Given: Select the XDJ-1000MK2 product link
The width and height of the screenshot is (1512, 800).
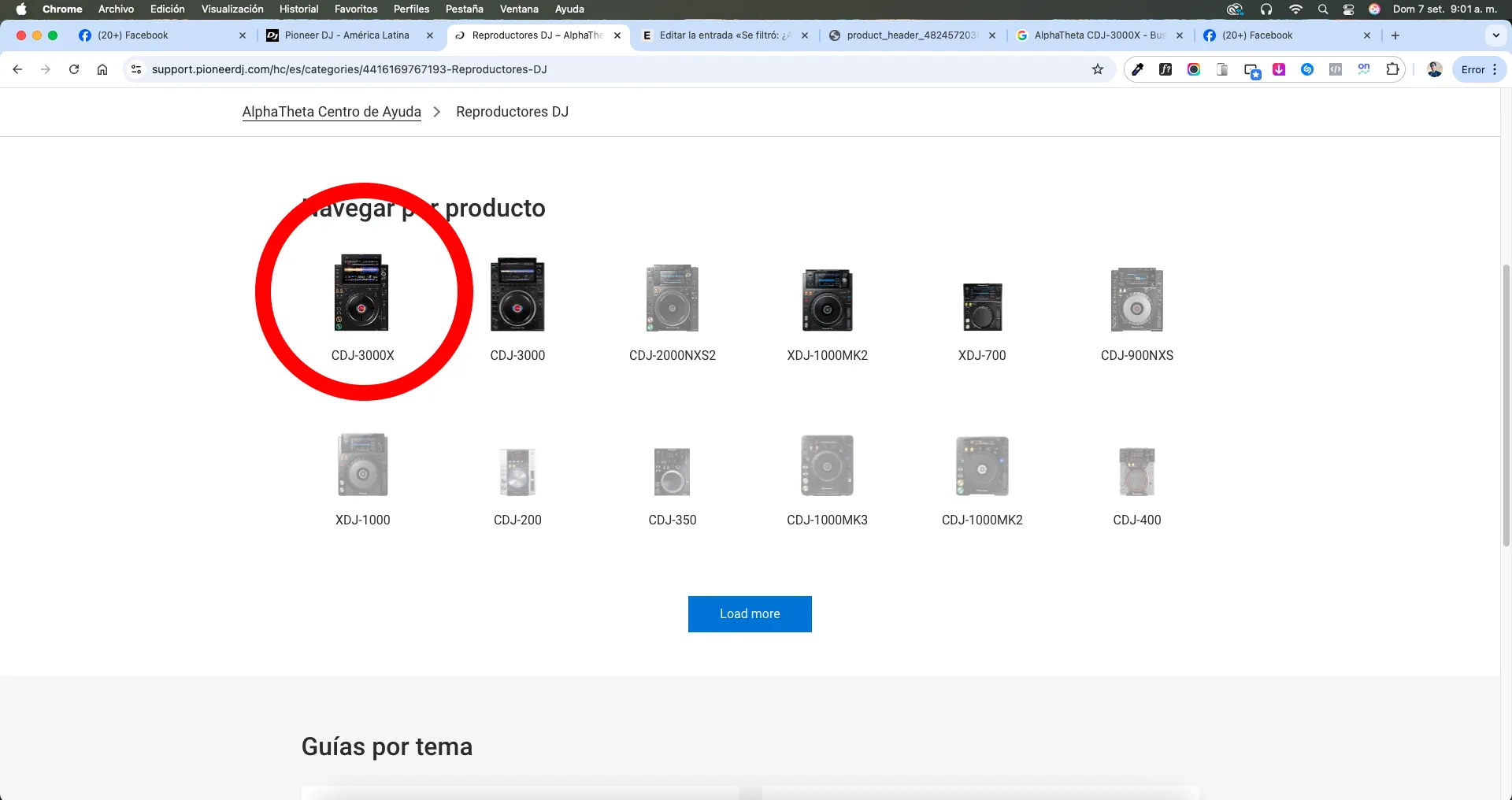Looking at the screenshot, I should pos(827,355).
